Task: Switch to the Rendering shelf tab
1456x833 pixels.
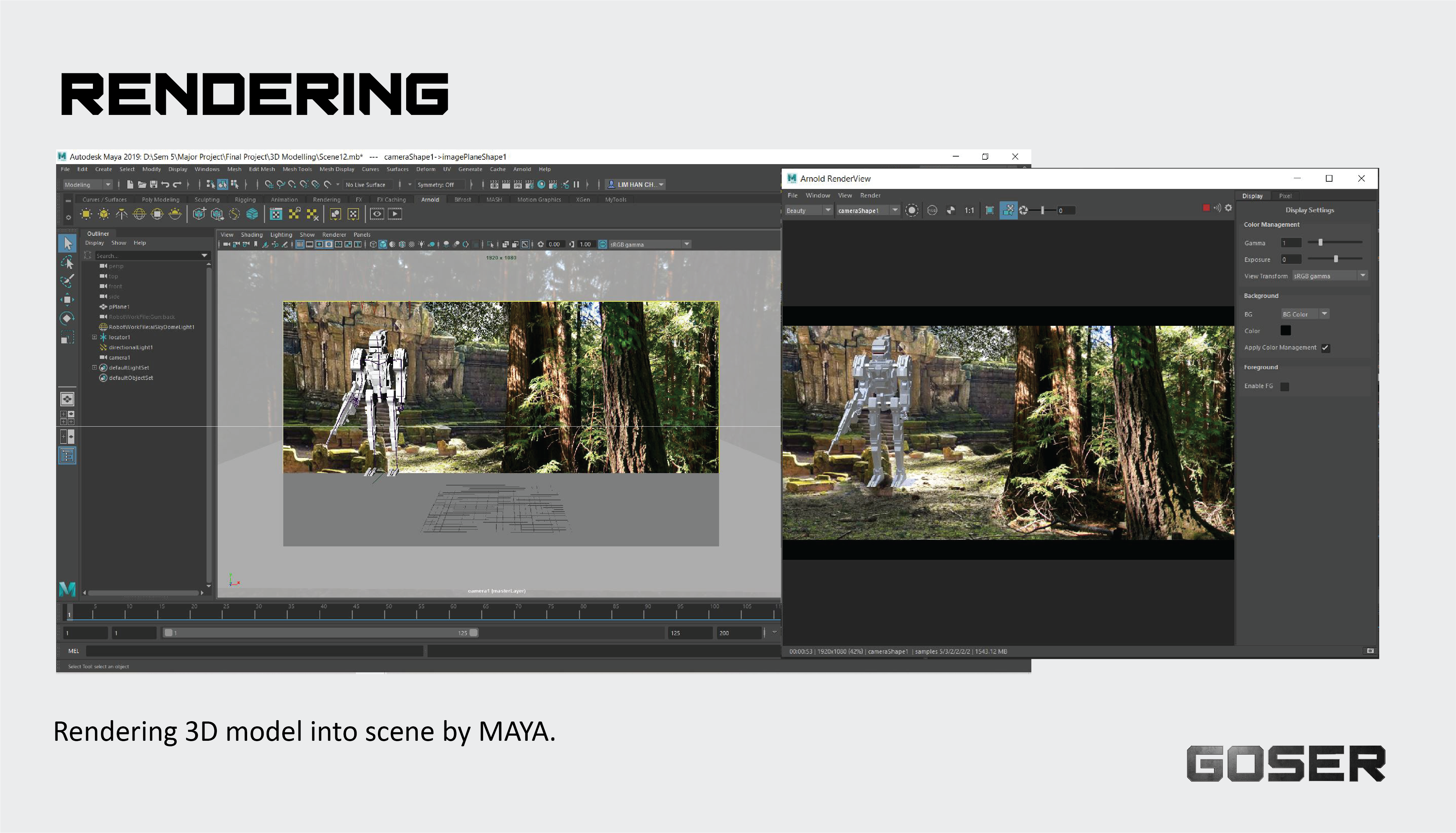Action: point(327,200)
